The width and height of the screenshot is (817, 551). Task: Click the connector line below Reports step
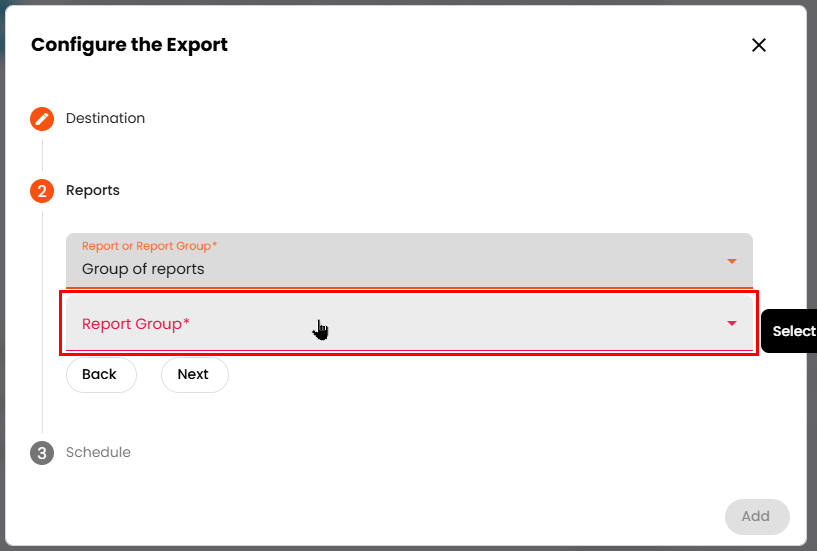[42, 320]
